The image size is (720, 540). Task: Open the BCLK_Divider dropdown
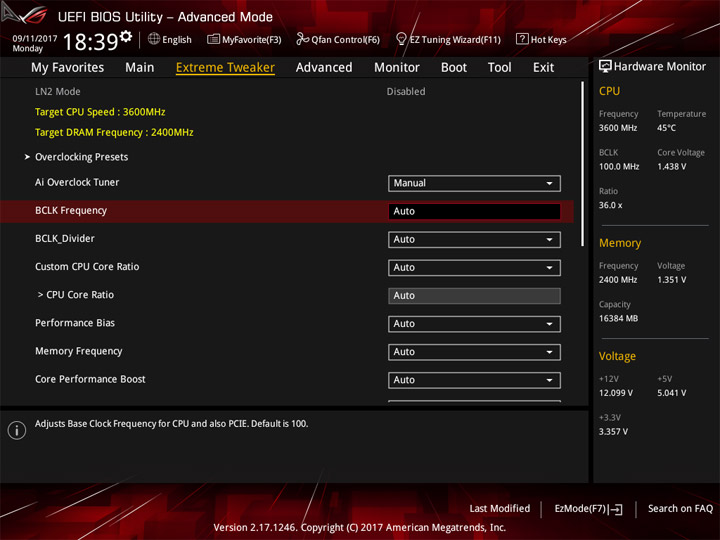click(474, 240)
